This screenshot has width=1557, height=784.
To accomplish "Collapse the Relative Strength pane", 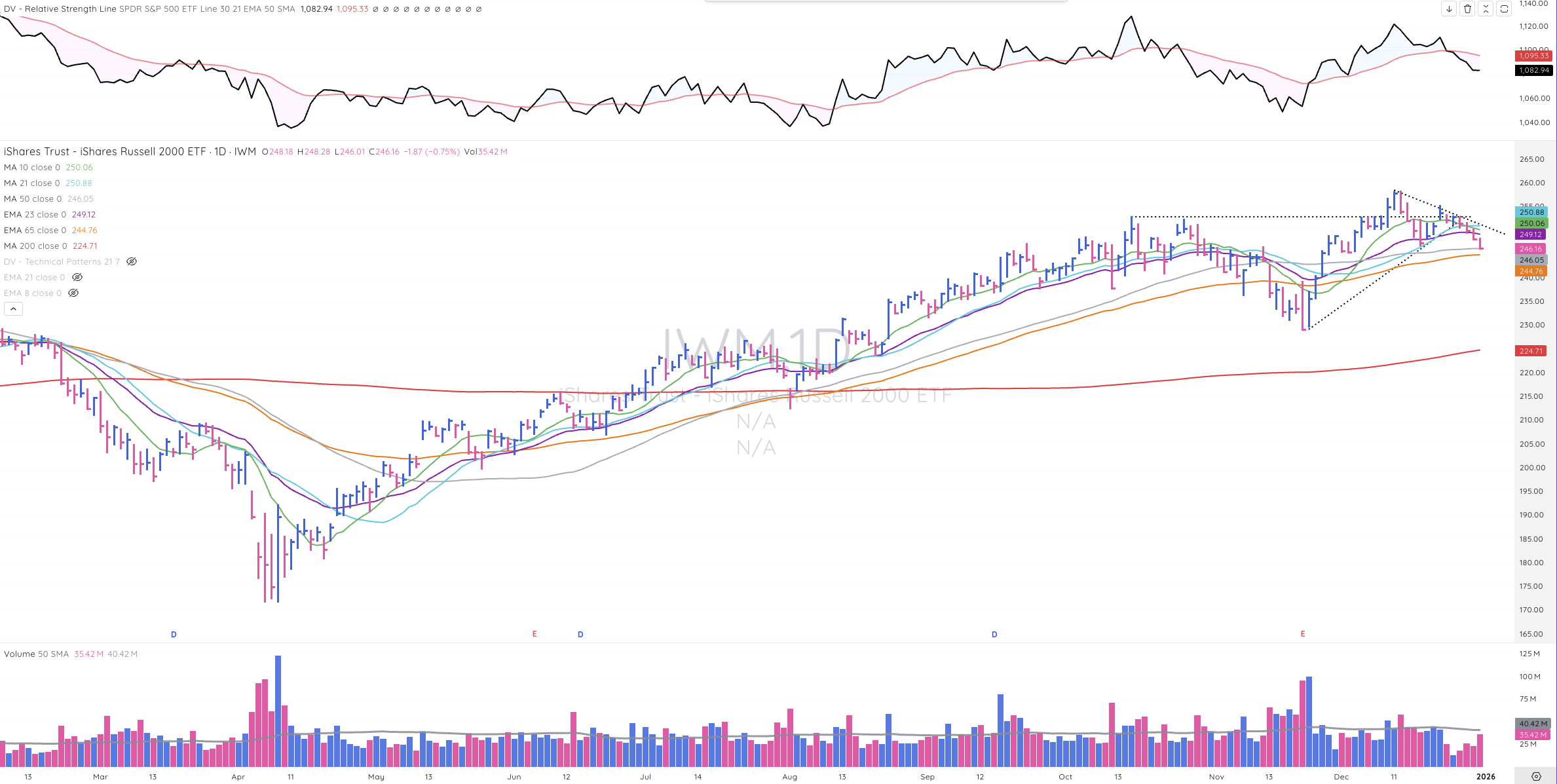I will (x=1486, y=9).
